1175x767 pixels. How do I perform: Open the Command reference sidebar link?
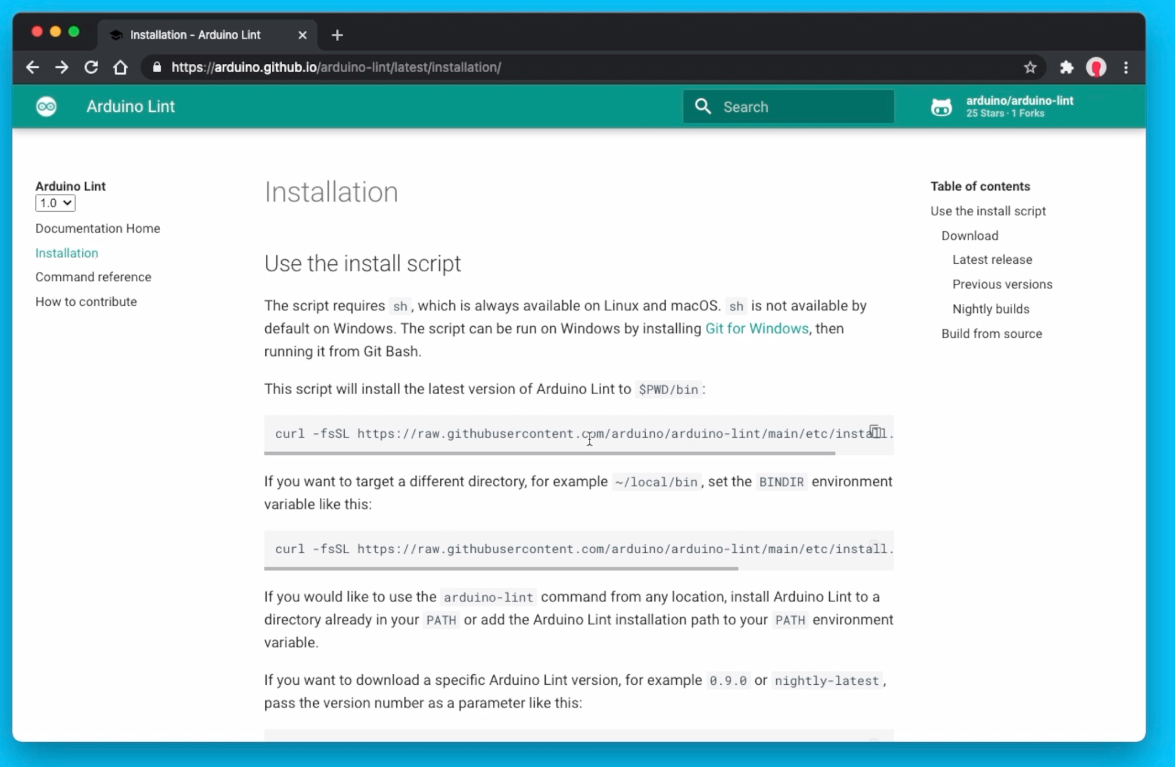coord(93,277)
